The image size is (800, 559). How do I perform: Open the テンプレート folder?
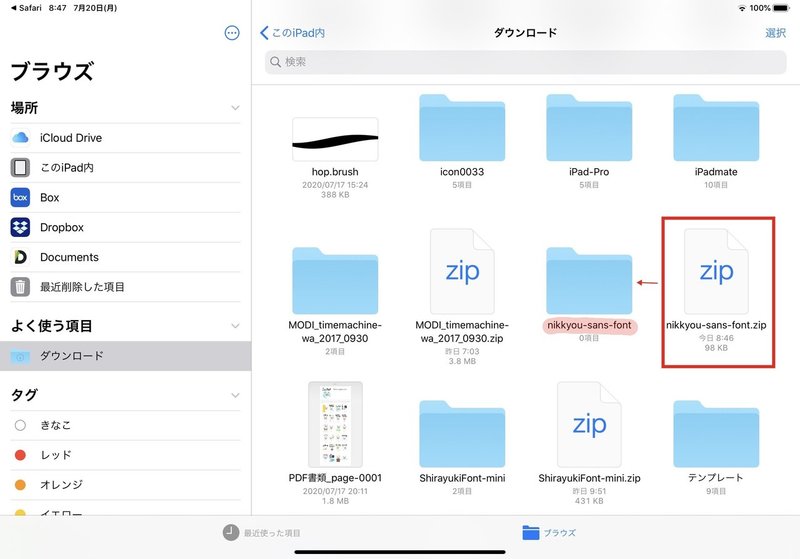pyautogui.click(x=716, y=434)
